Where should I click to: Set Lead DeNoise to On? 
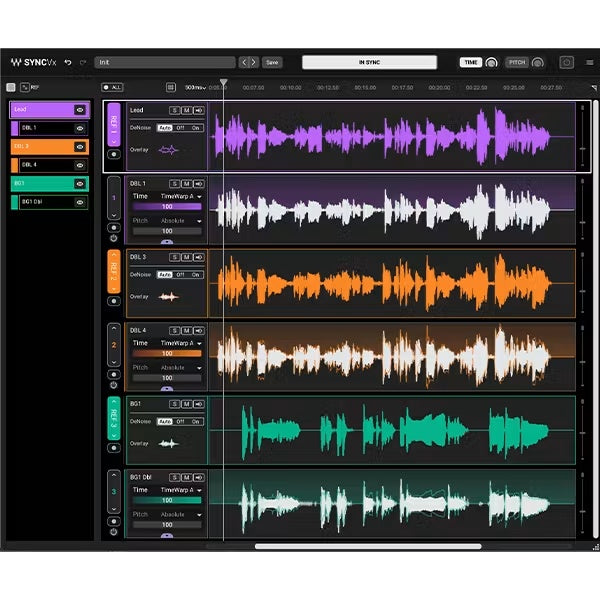tap(196, 128)
